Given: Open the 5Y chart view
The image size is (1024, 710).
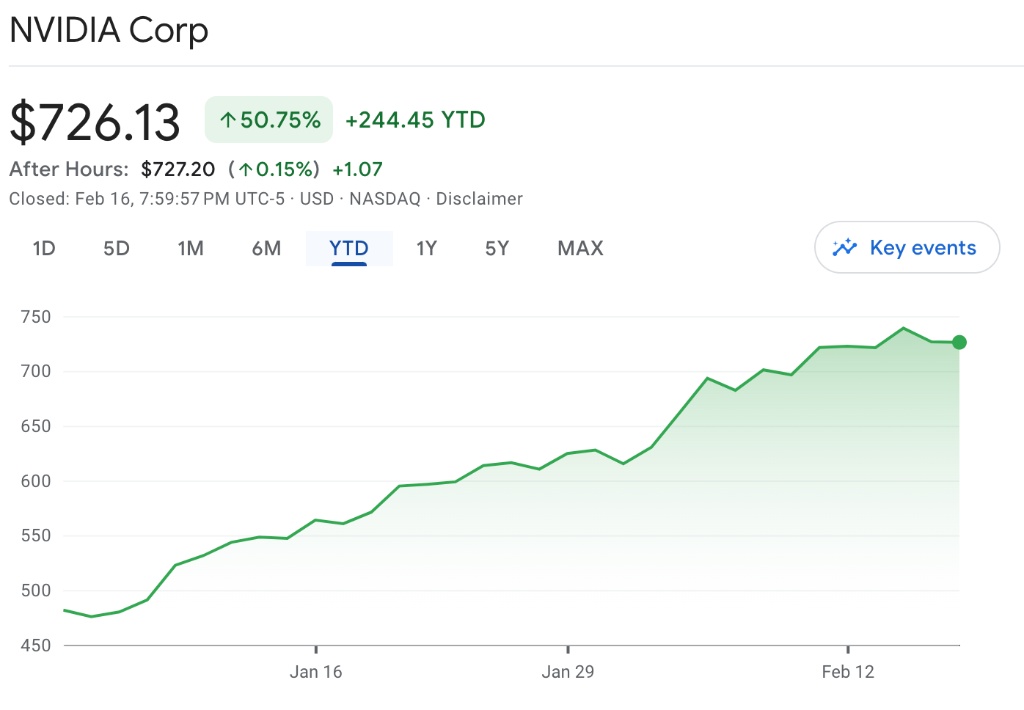Looking at the screenshot, I should [x=497, y=248].
